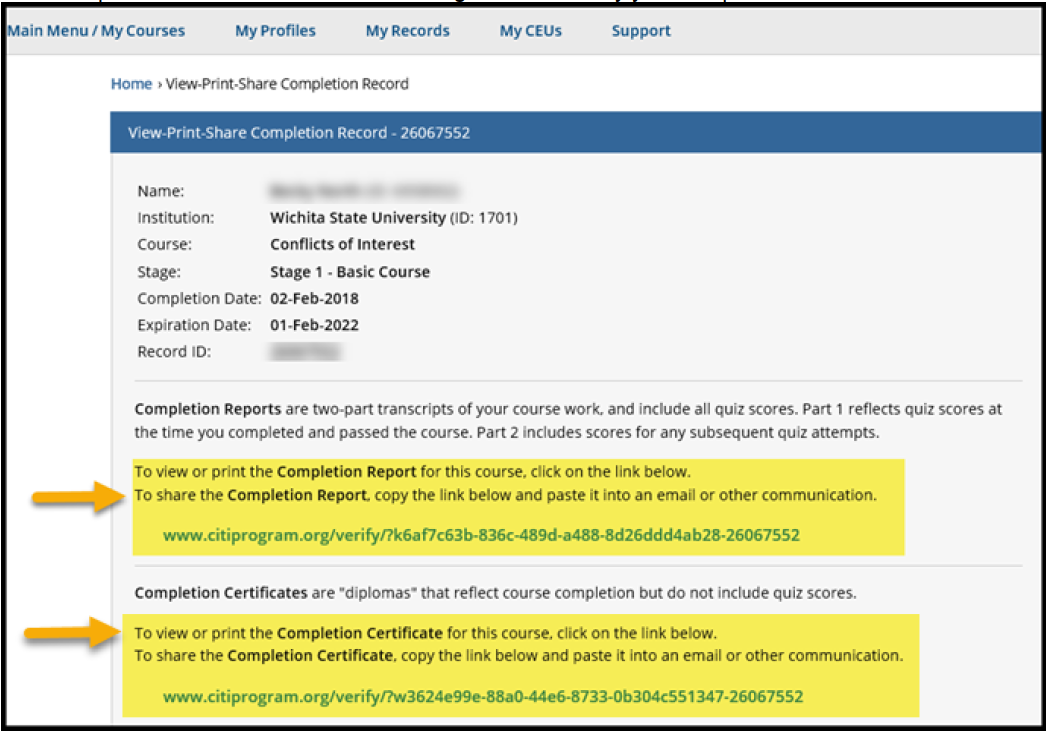
Task: Open the My CEUs page
Action: tap(530, 31)
